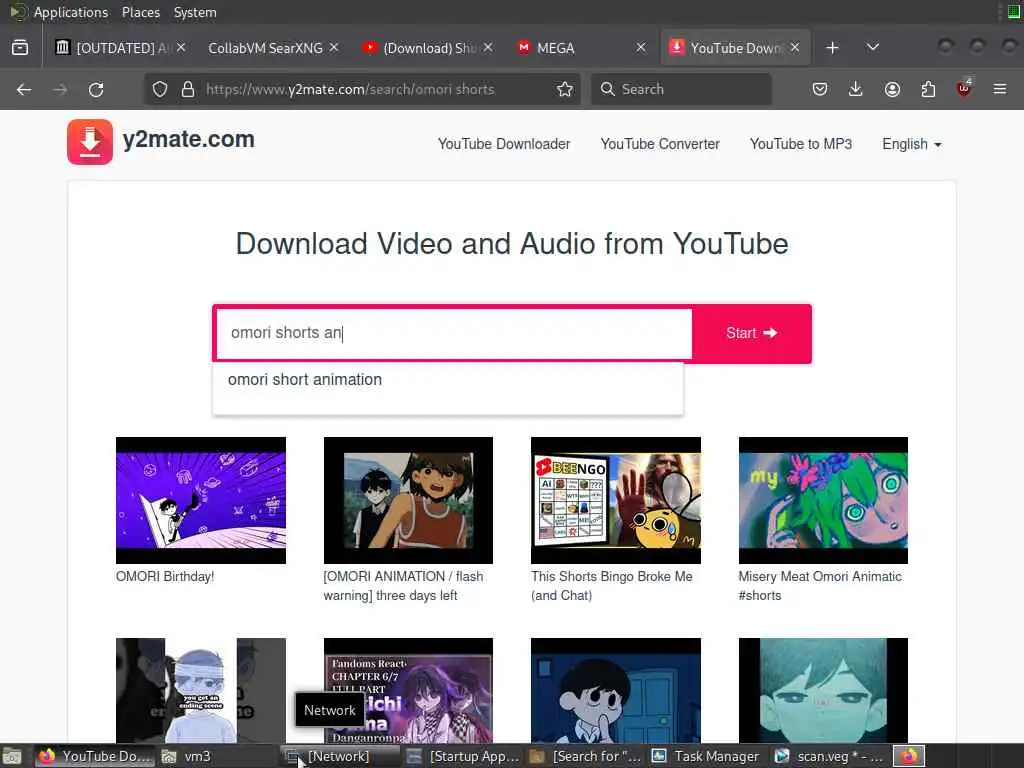
Task: Open a new browser tab
Action: [x=832, y=48]
